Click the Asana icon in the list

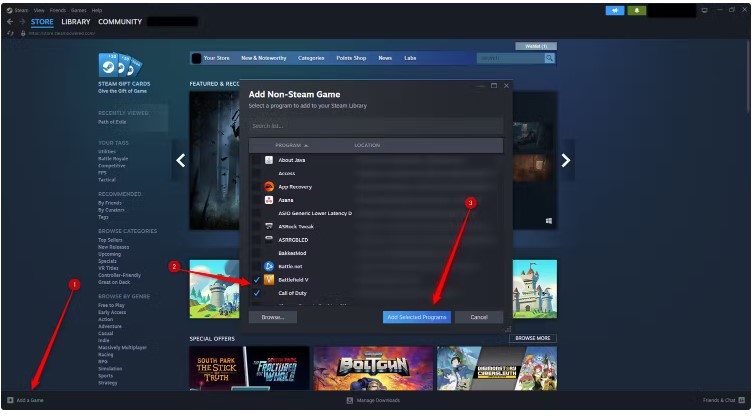click(269, 200)
